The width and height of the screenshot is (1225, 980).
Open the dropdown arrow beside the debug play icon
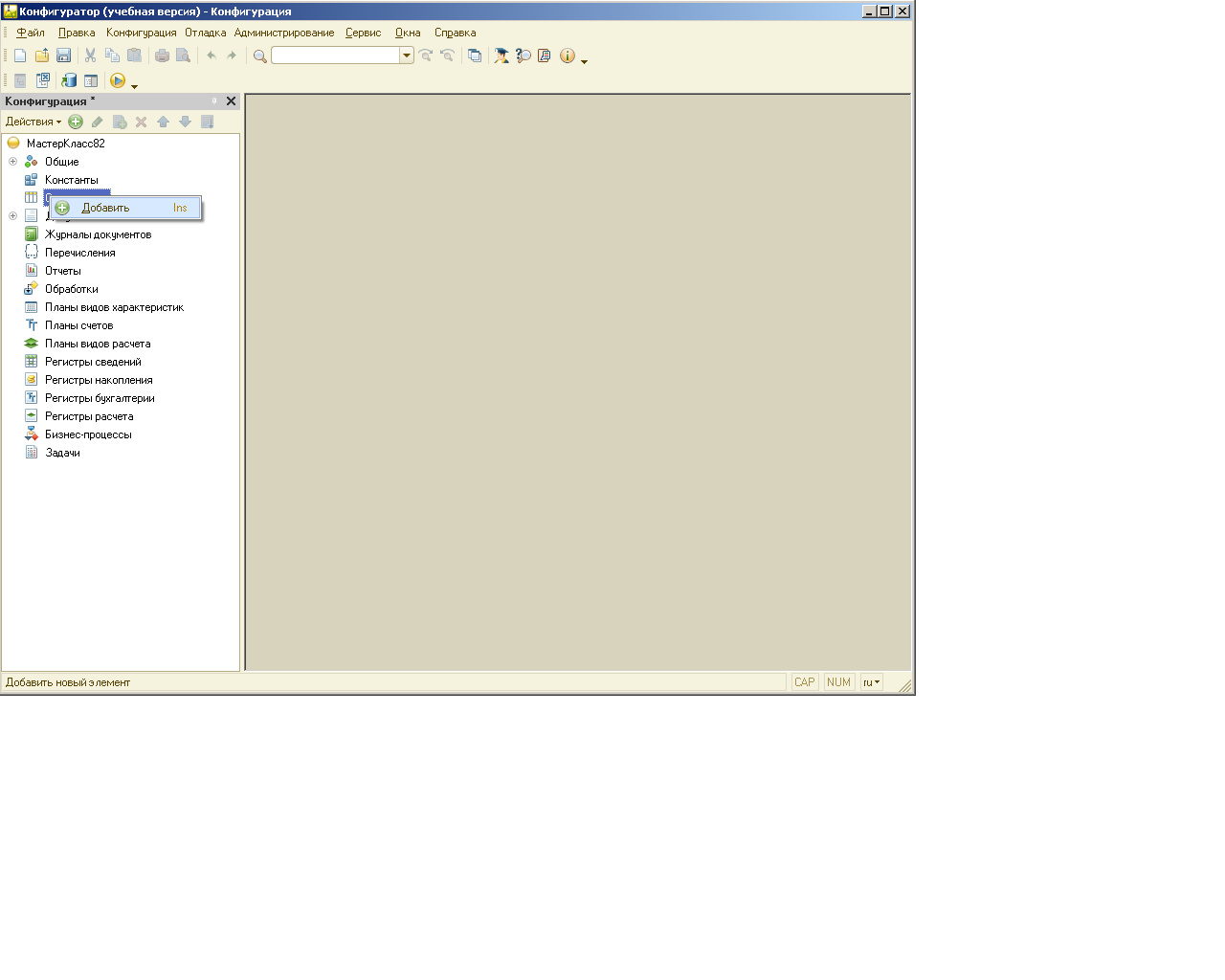[134, 86]
